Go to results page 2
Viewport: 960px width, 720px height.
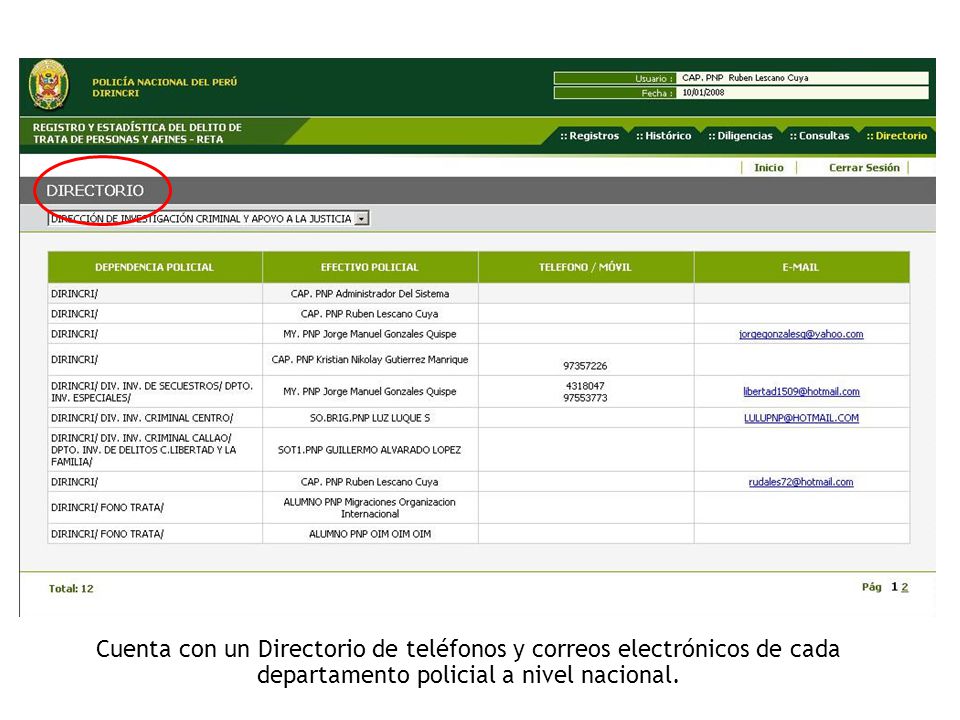point(905,587)
